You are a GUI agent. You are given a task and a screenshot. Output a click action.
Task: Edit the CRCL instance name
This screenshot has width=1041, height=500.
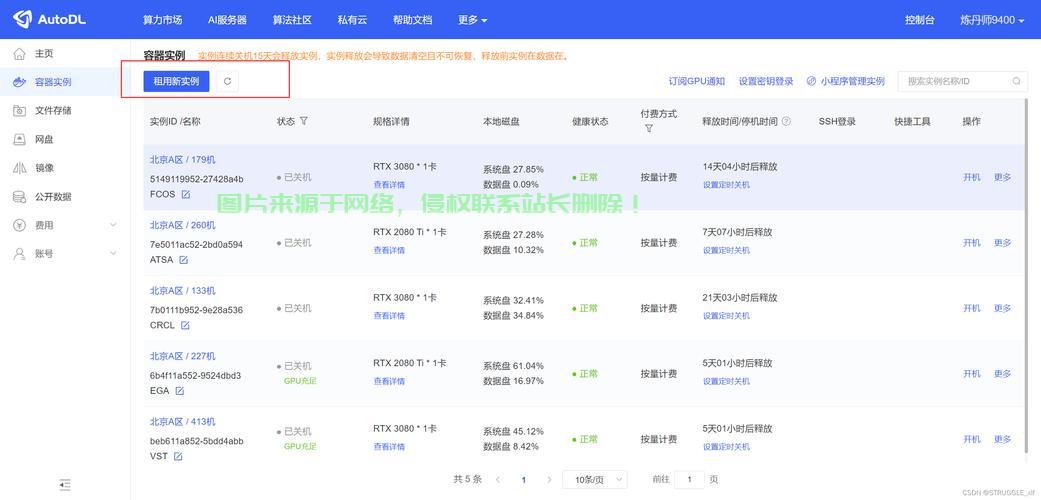point(185,325)
